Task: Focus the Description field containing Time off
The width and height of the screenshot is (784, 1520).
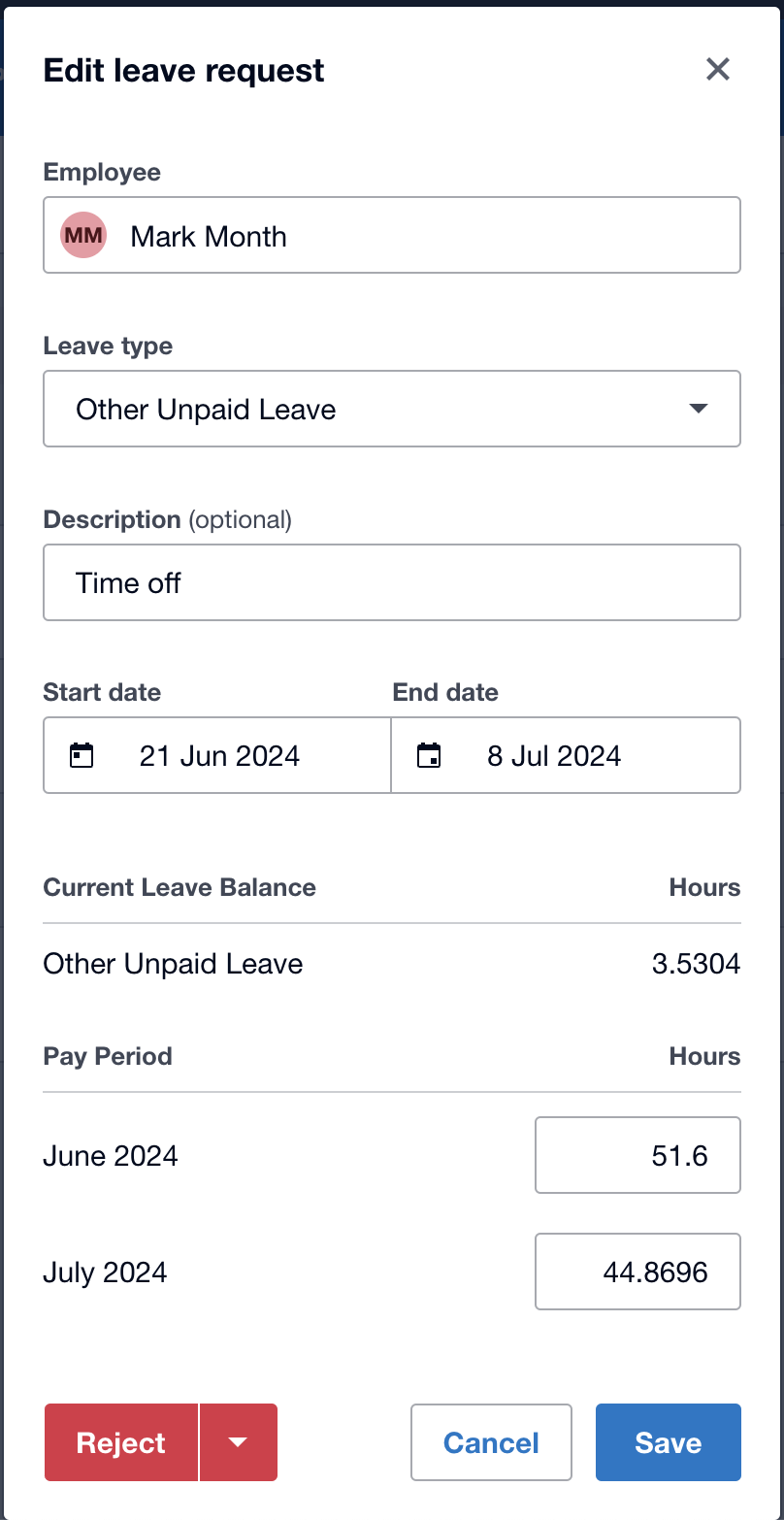Action: pos(392,582)
